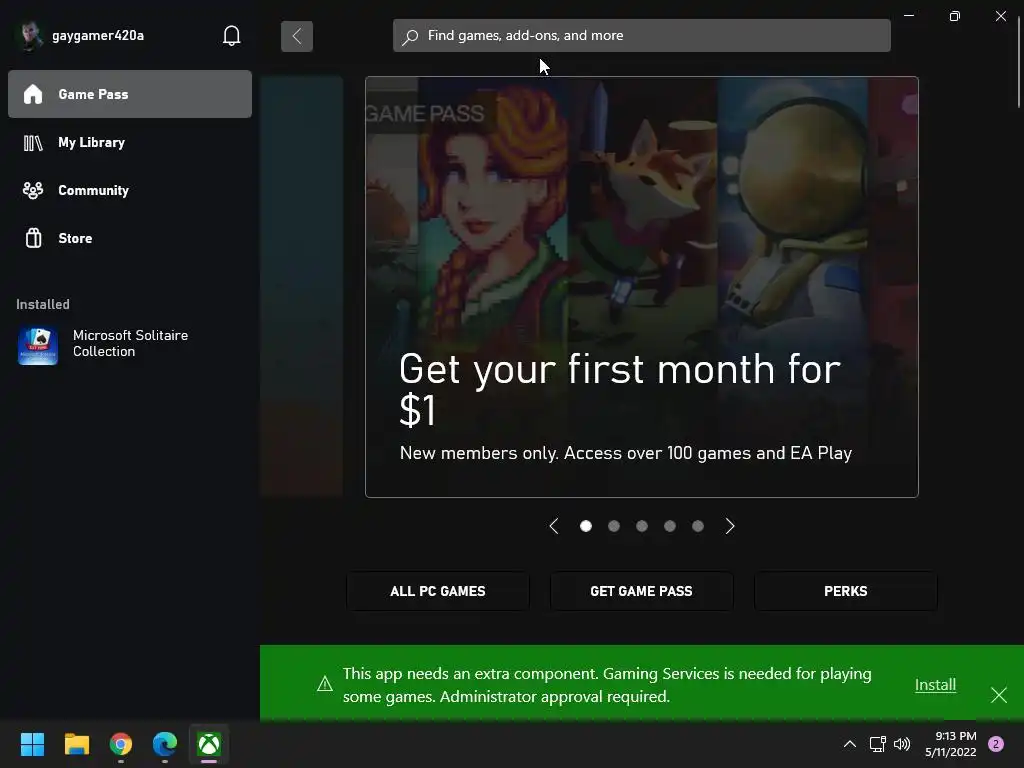Screen dimensions: 1024x768
Task: Select the fourth carousel dot
Action: (670, 526)
